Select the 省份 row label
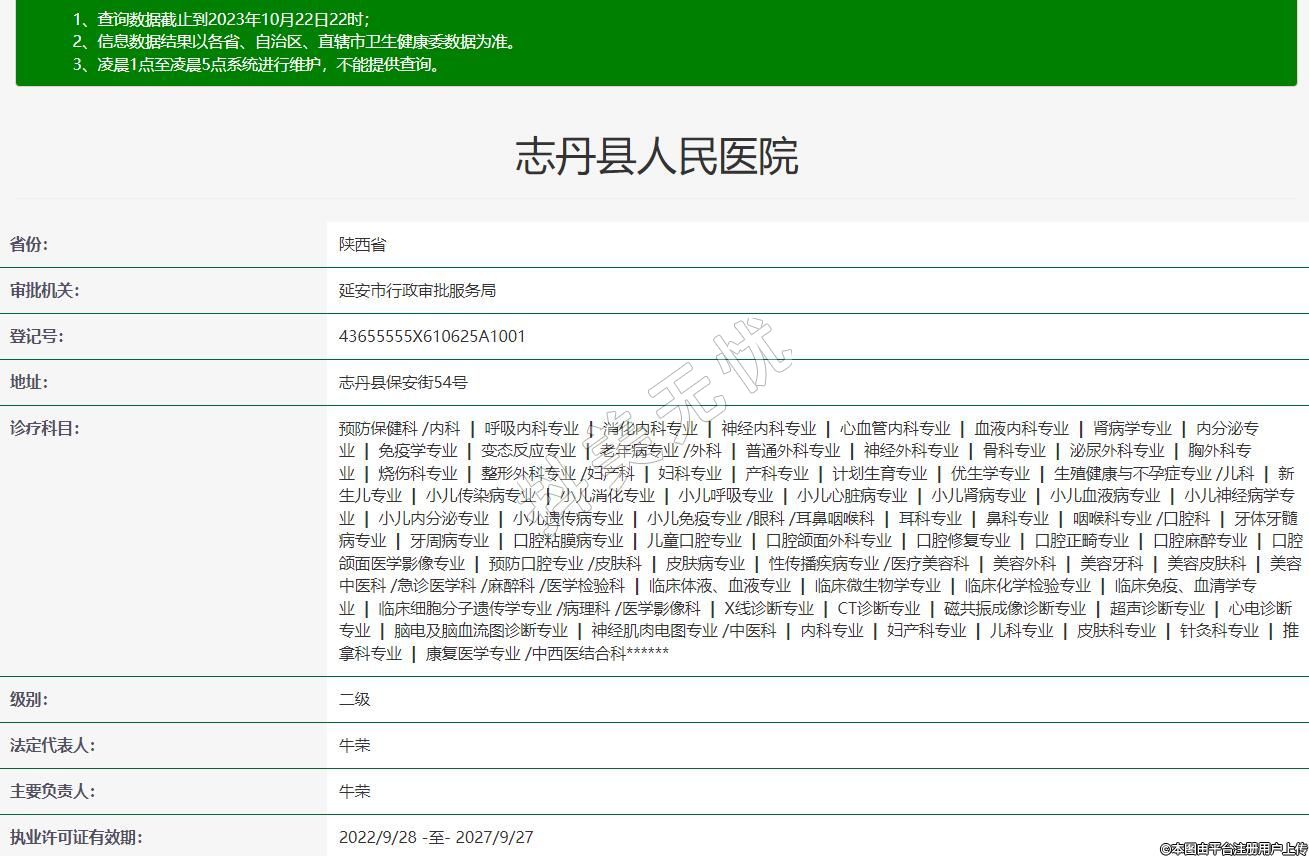The image size is (1309, 856). pos(29,244)
